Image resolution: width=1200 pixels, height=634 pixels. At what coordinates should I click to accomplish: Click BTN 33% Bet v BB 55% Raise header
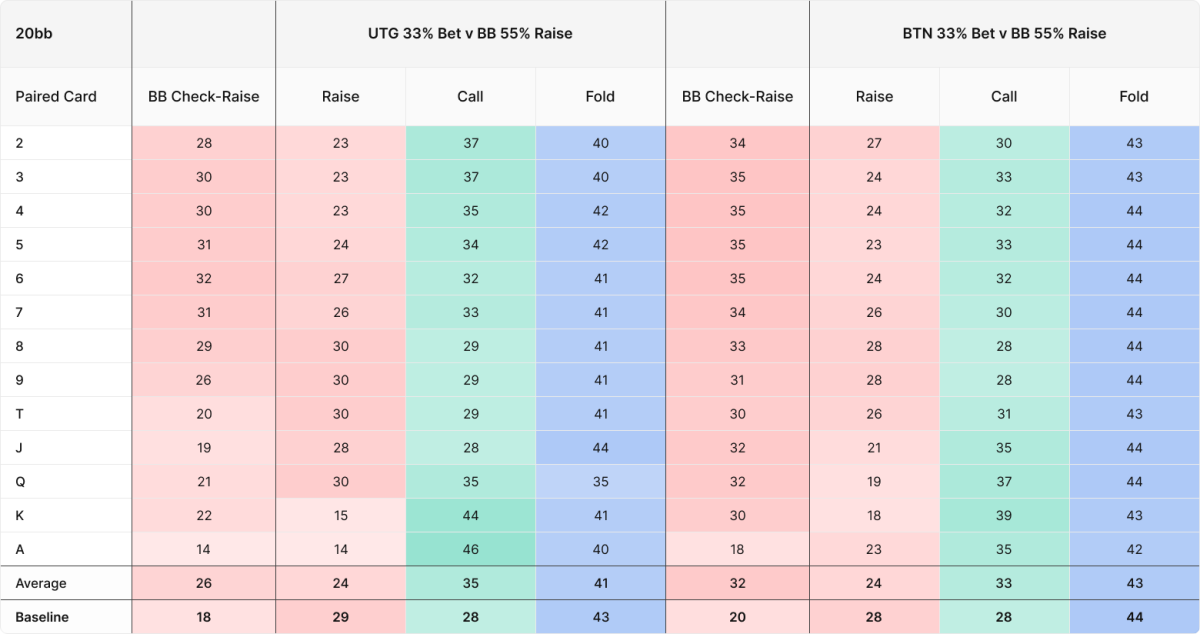tap(1004, 34)
